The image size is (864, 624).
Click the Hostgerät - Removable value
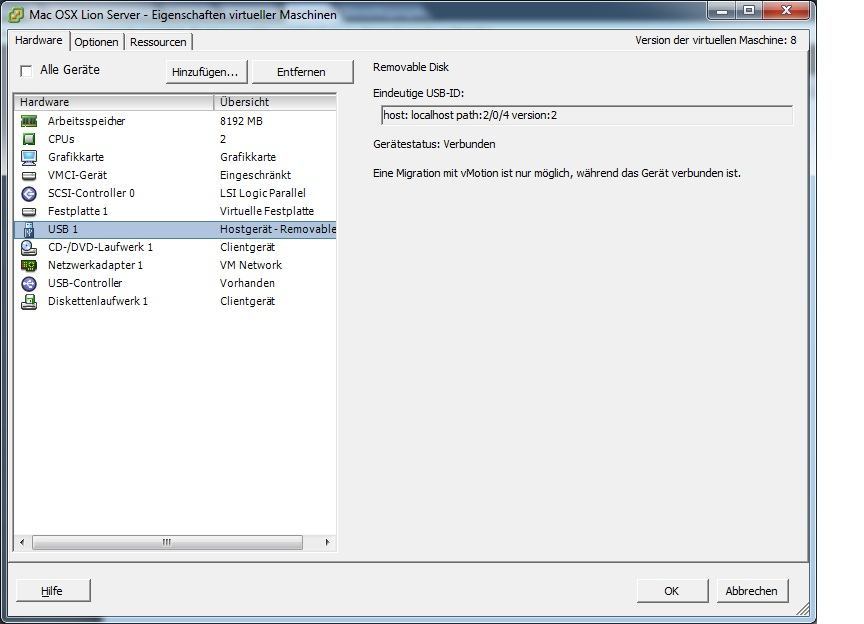tap(278, 229)
